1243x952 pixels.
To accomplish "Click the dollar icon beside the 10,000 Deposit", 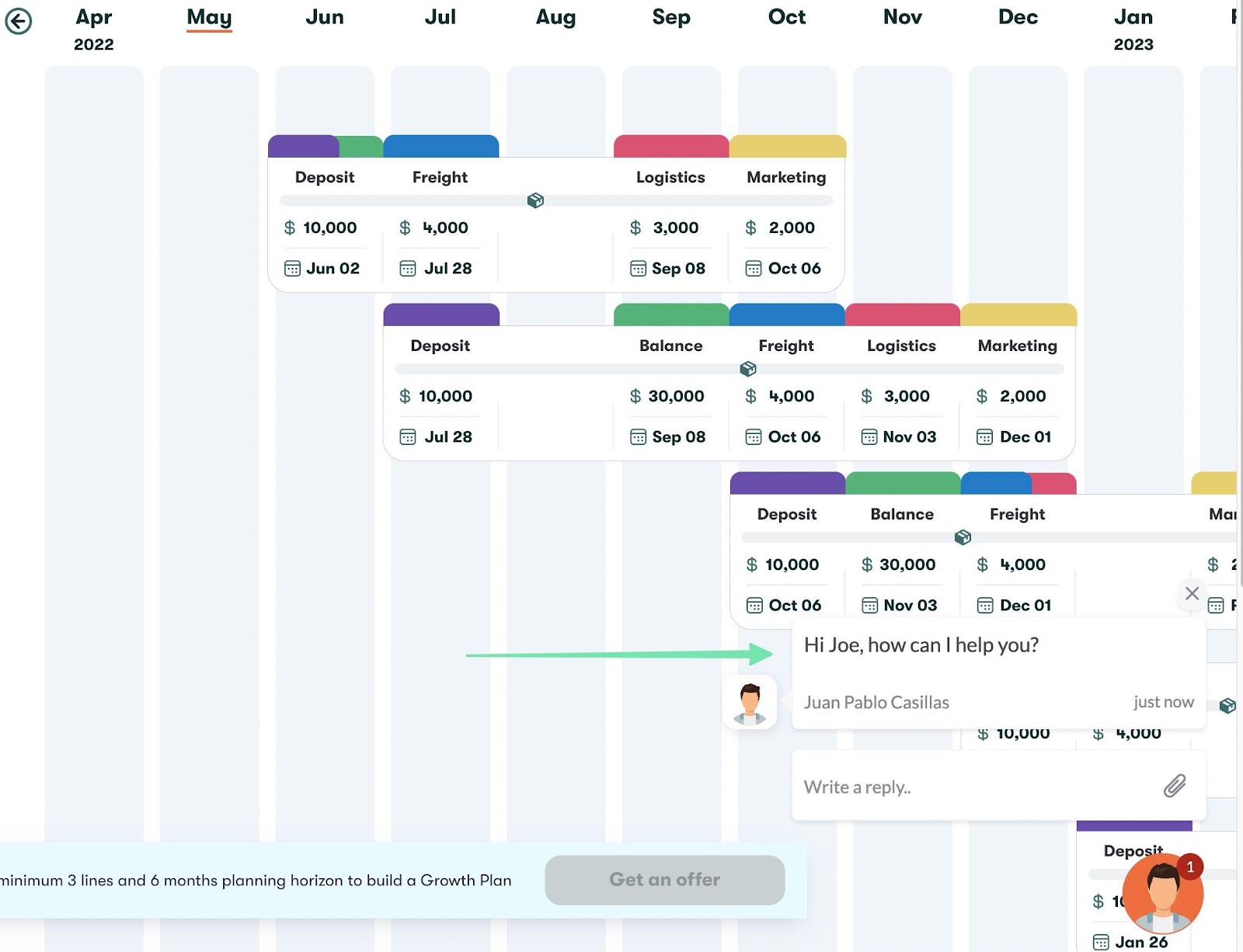I will 288,228.
